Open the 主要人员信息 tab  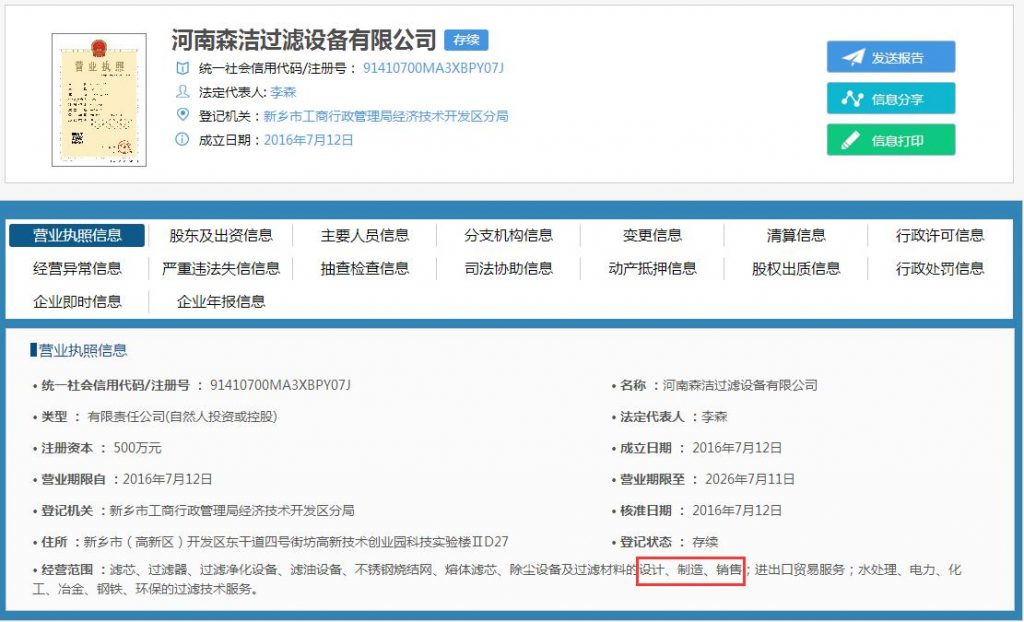(x=365, y=236)
